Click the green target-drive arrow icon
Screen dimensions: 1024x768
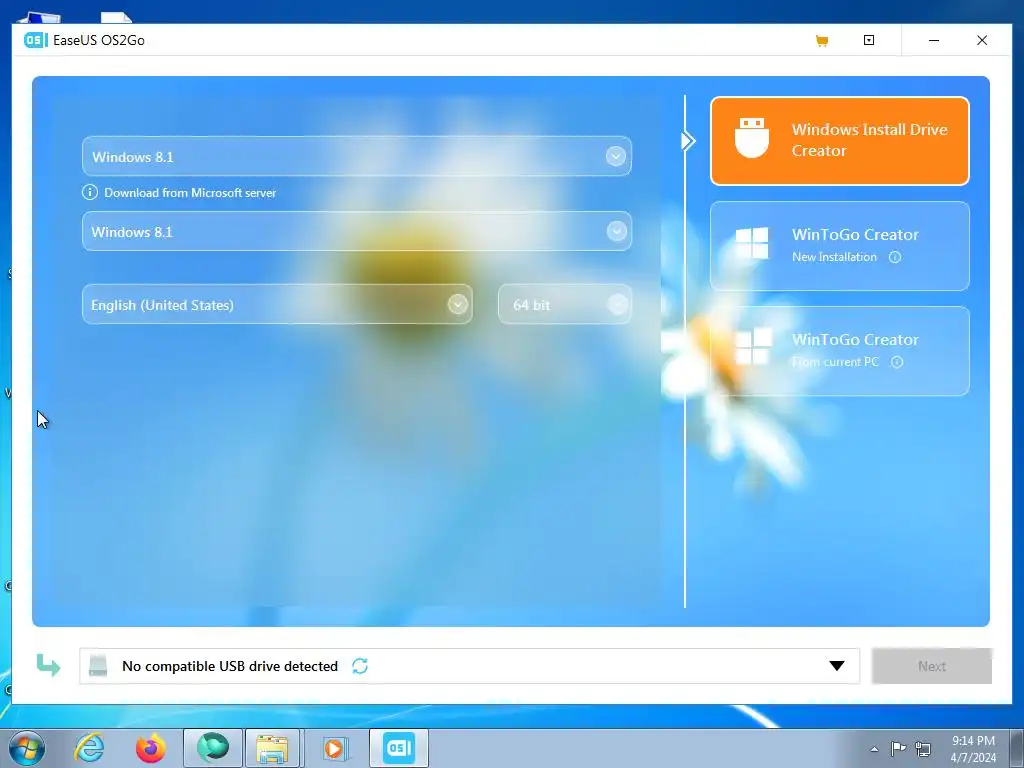[48, 665]
